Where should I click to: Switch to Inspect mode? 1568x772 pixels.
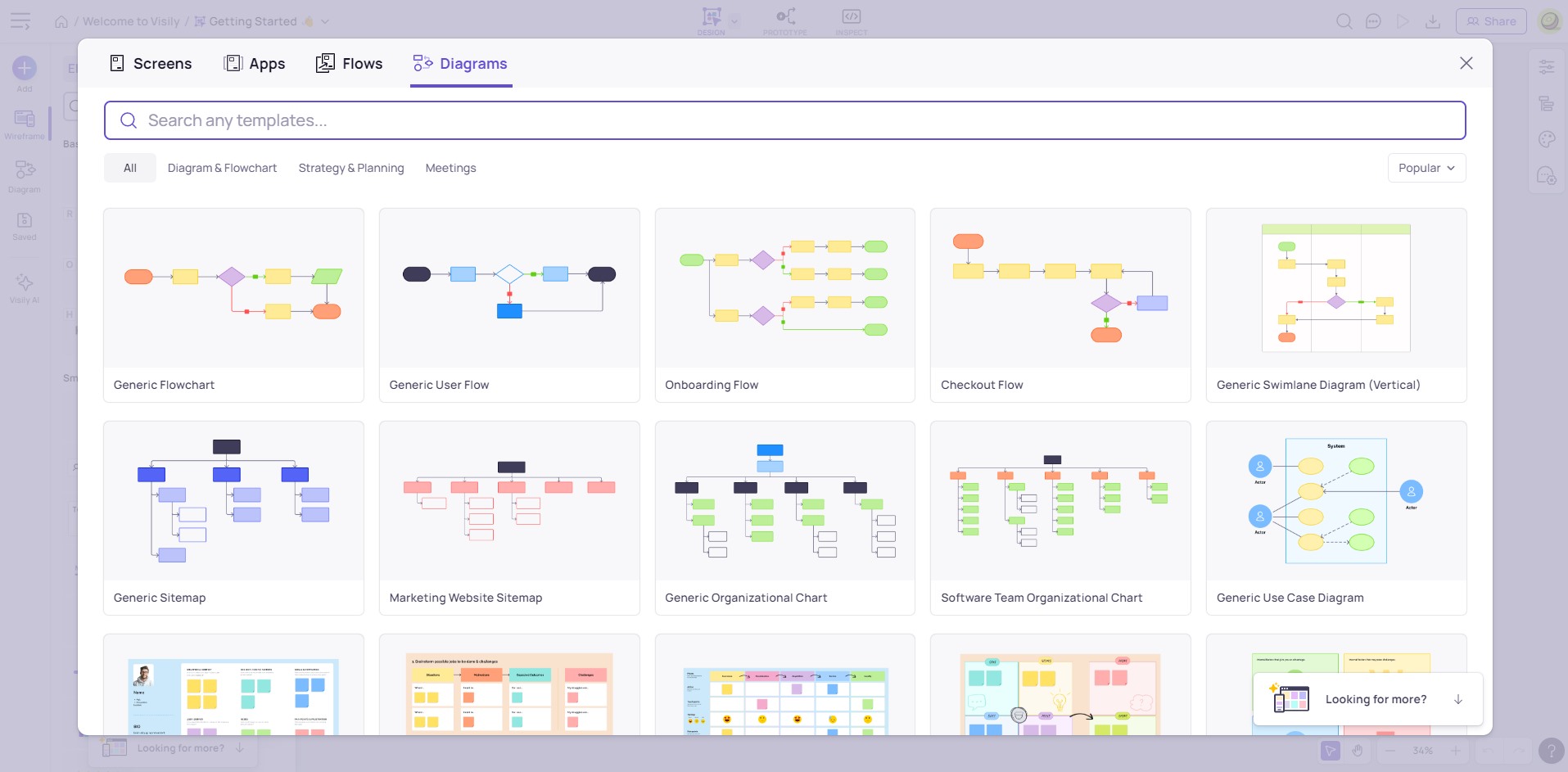(x=852, y=20)
